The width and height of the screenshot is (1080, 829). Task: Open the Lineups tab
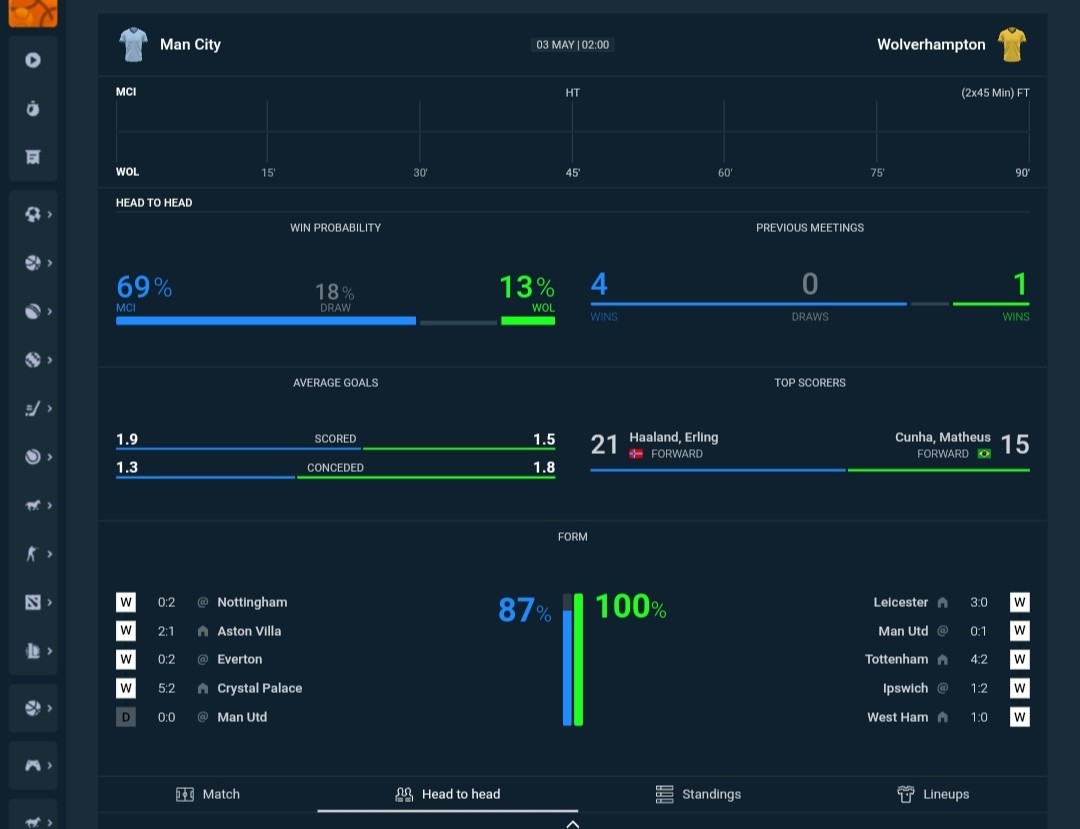pos(933,794)
